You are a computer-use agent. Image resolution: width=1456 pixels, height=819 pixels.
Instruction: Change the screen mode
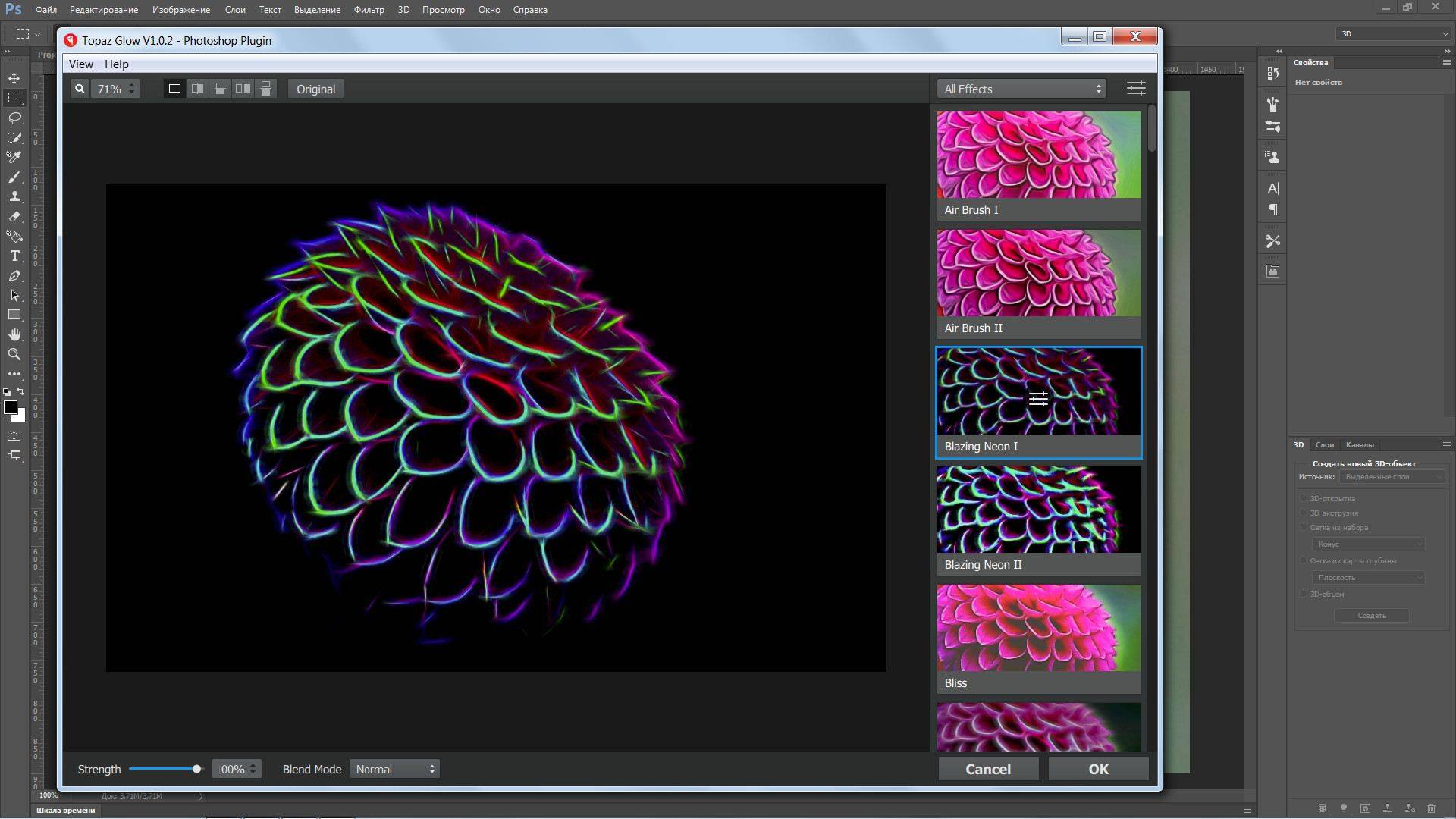14,456
